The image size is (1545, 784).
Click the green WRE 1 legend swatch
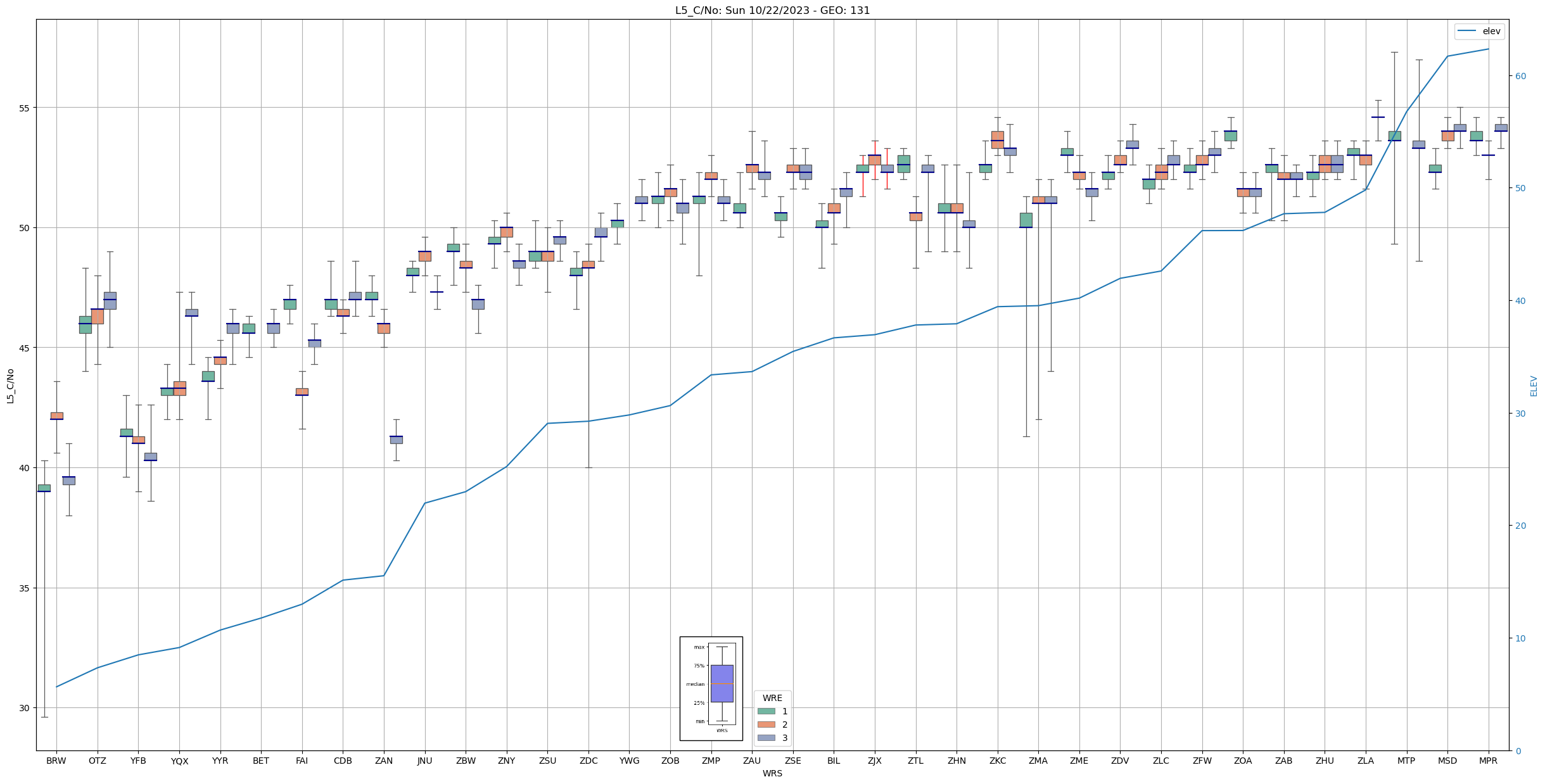766,711
